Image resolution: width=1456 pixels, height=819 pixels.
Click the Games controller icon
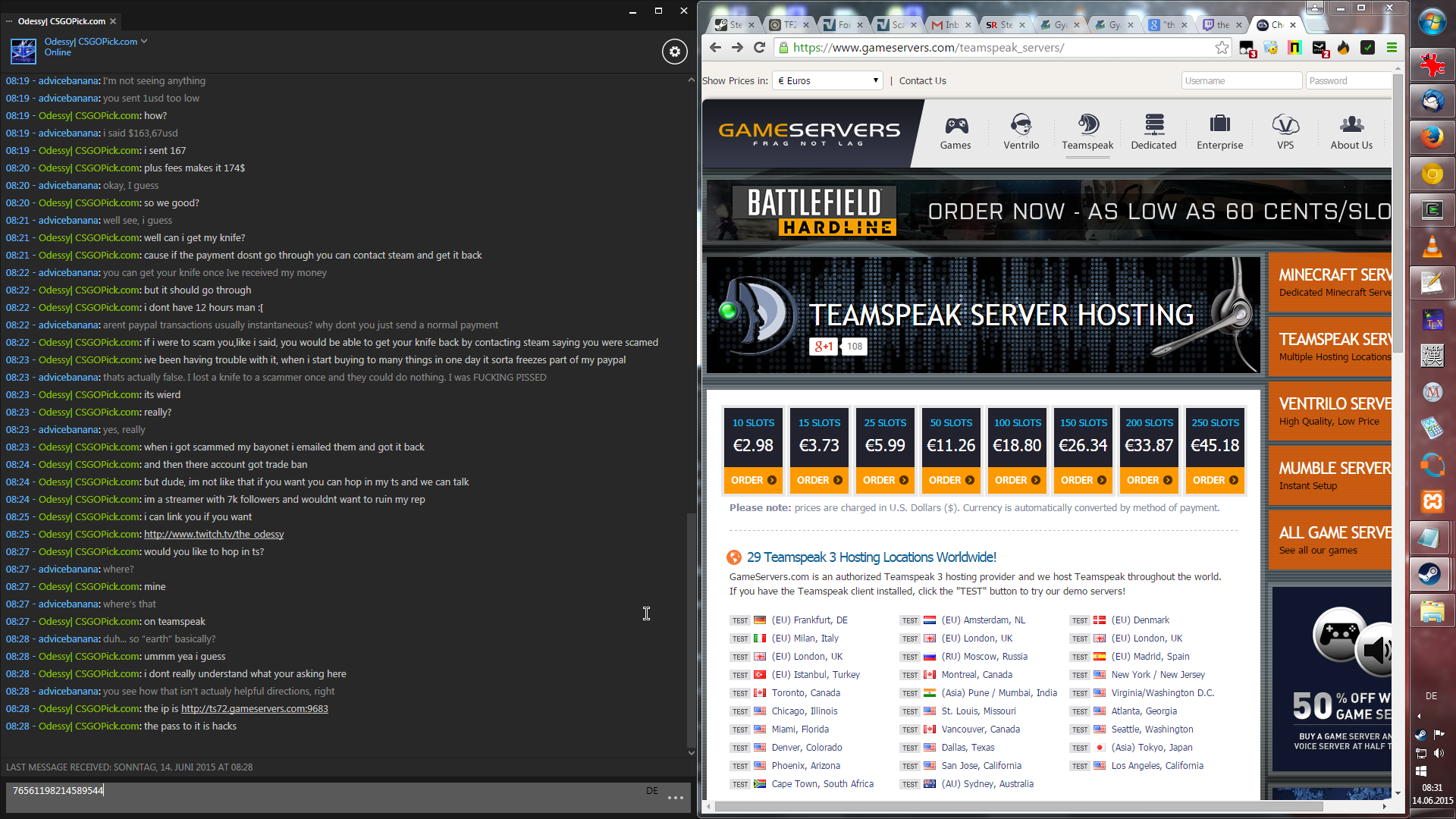955,125
